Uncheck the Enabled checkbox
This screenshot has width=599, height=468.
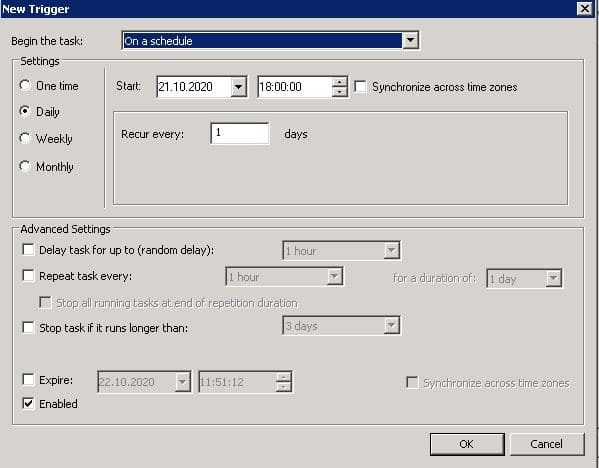(x=28, y=403)
